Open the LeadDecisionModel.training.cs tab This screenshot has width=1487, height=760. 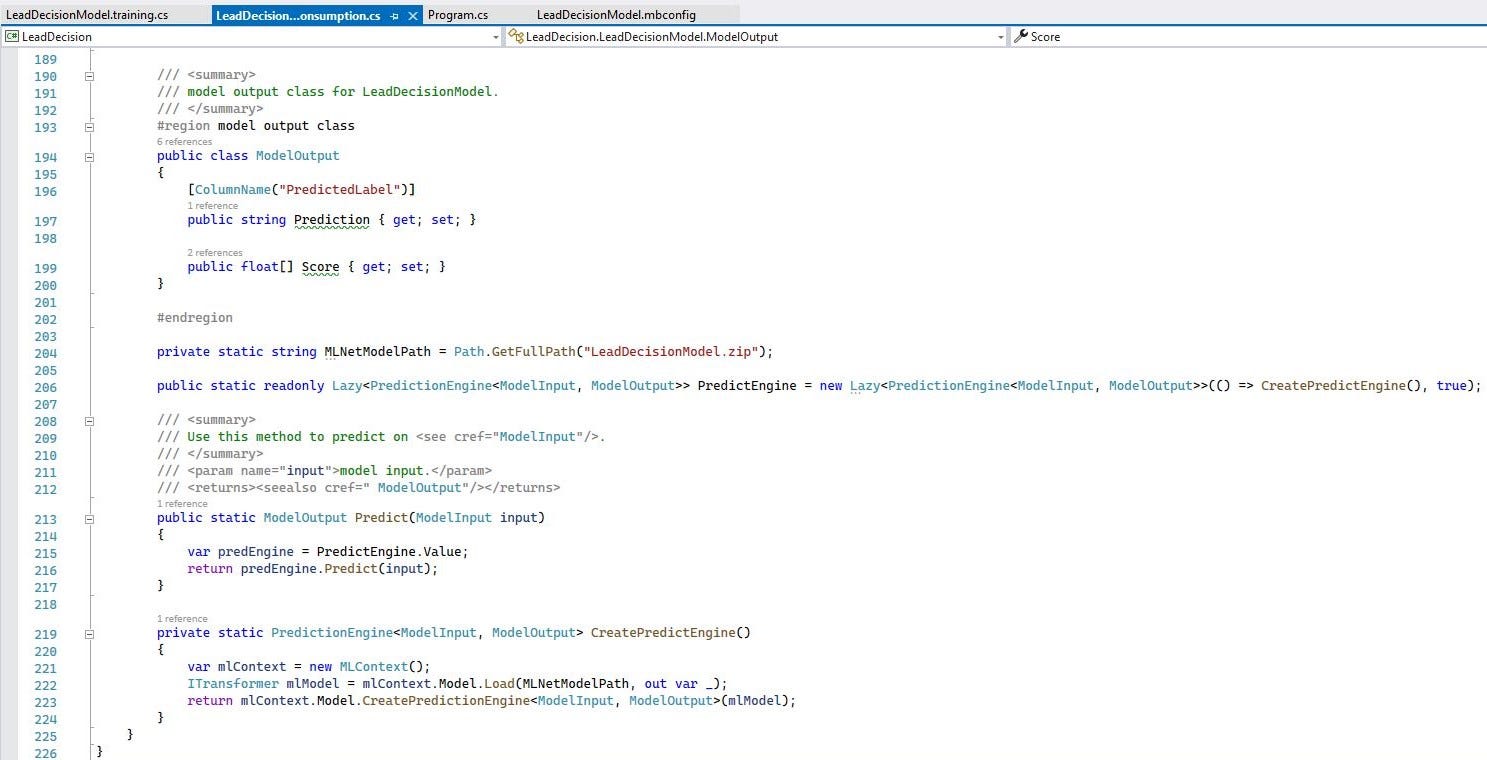pos(87,15)
